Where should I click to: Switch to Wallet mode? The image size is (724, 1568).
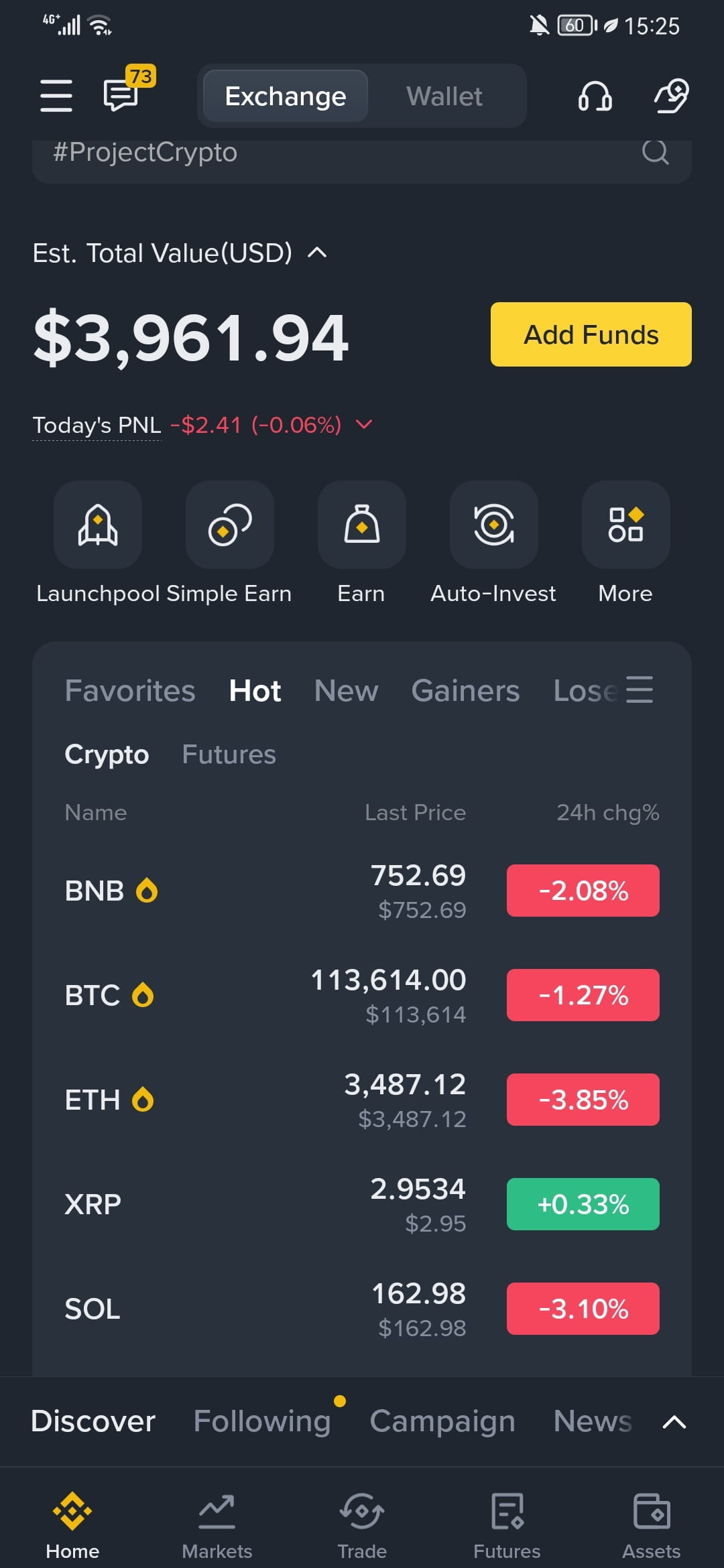444,96
